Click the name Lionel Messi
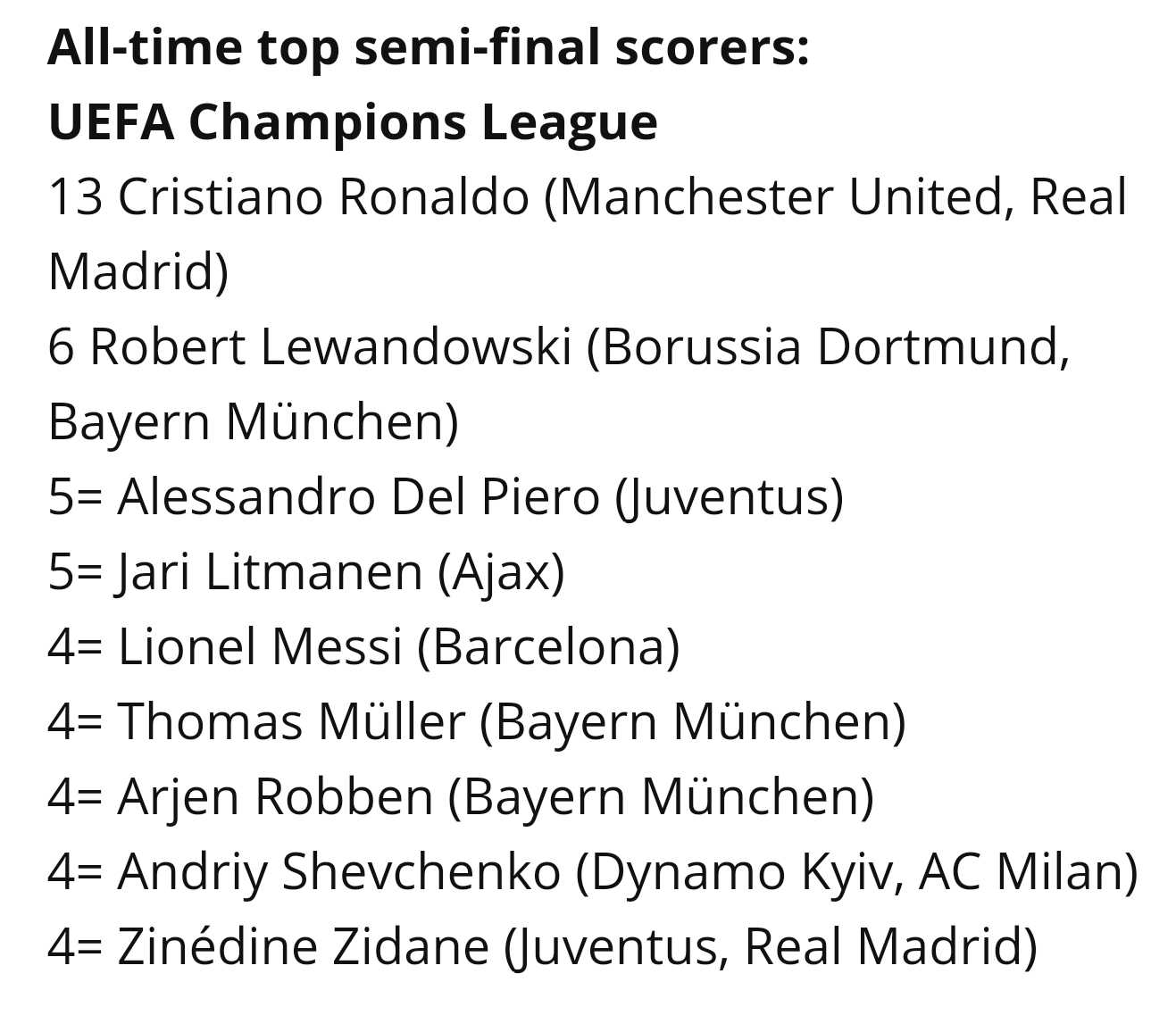The height and width of the screenshot is (1032, 1176). point(260,647)
